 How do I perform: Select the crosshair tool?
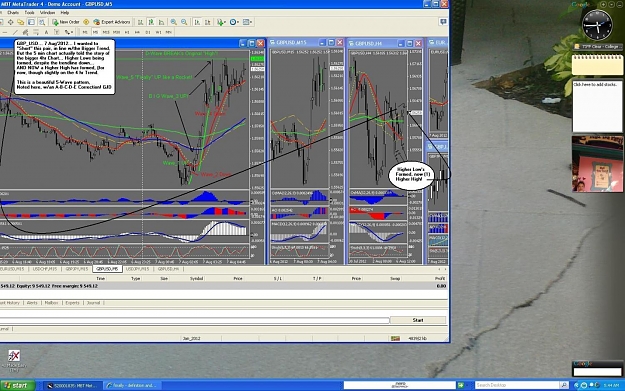pos(10,22)
